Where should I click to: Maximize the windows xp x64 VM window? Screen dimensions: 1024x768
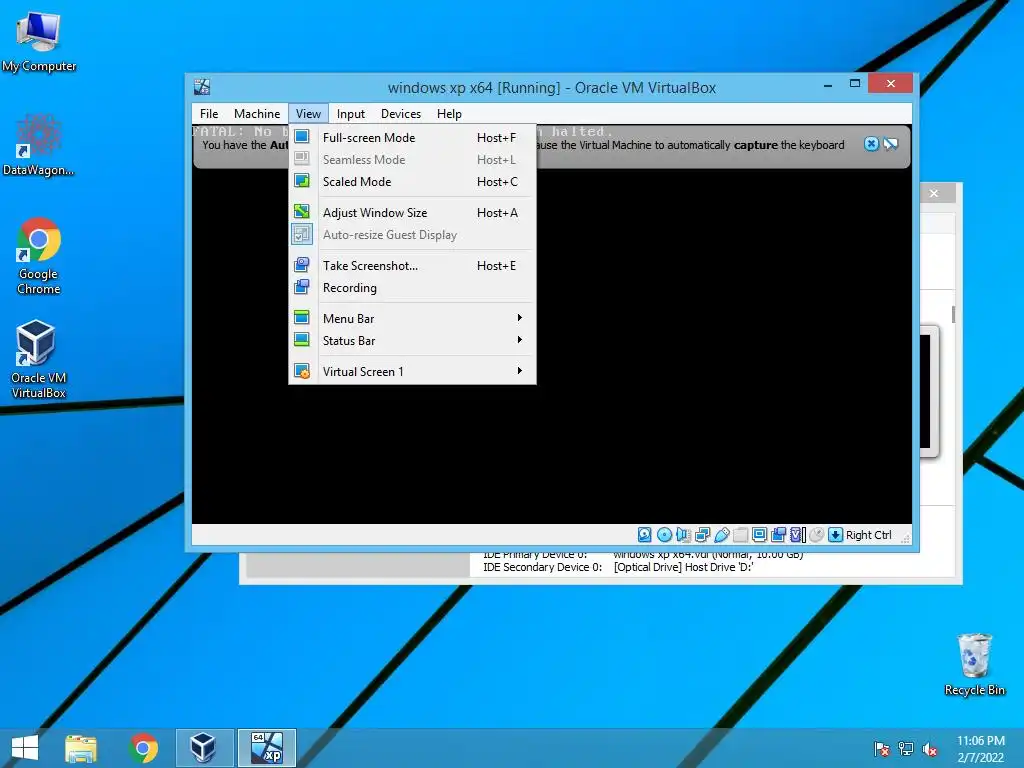pyautogui.click(x=855, y=84)
